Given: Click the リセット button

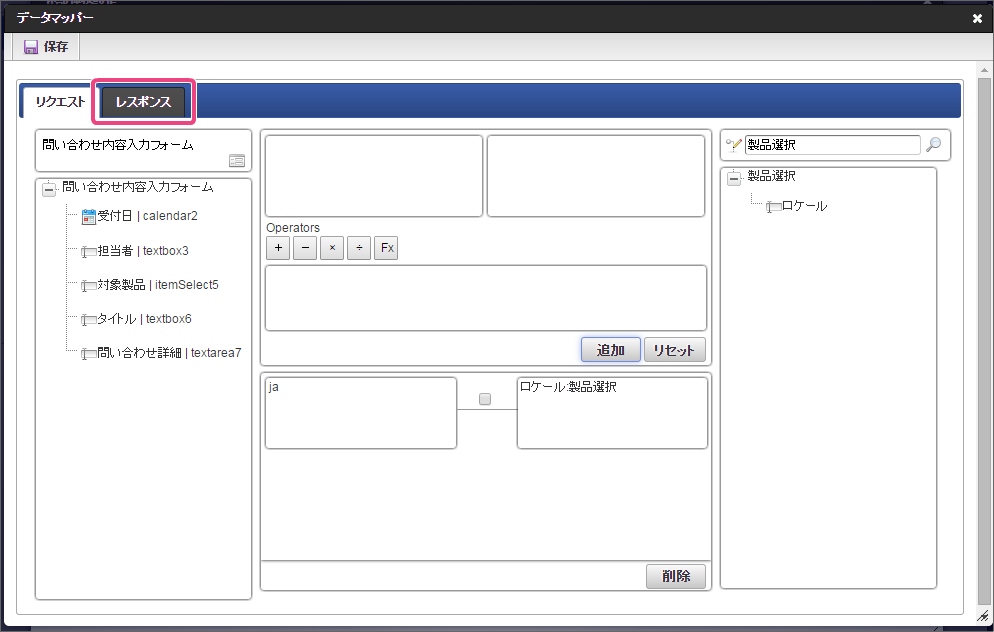Looking at the screenshot, I should click(674, 350).
